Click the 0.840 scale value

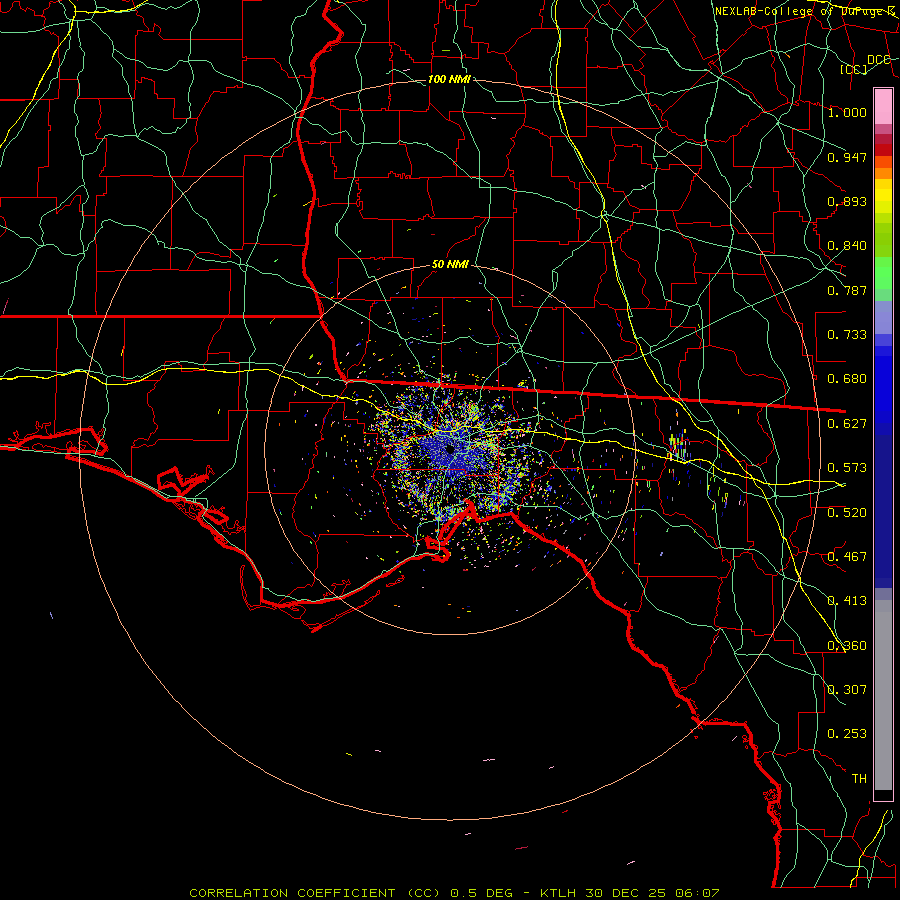tap(847, 246)
